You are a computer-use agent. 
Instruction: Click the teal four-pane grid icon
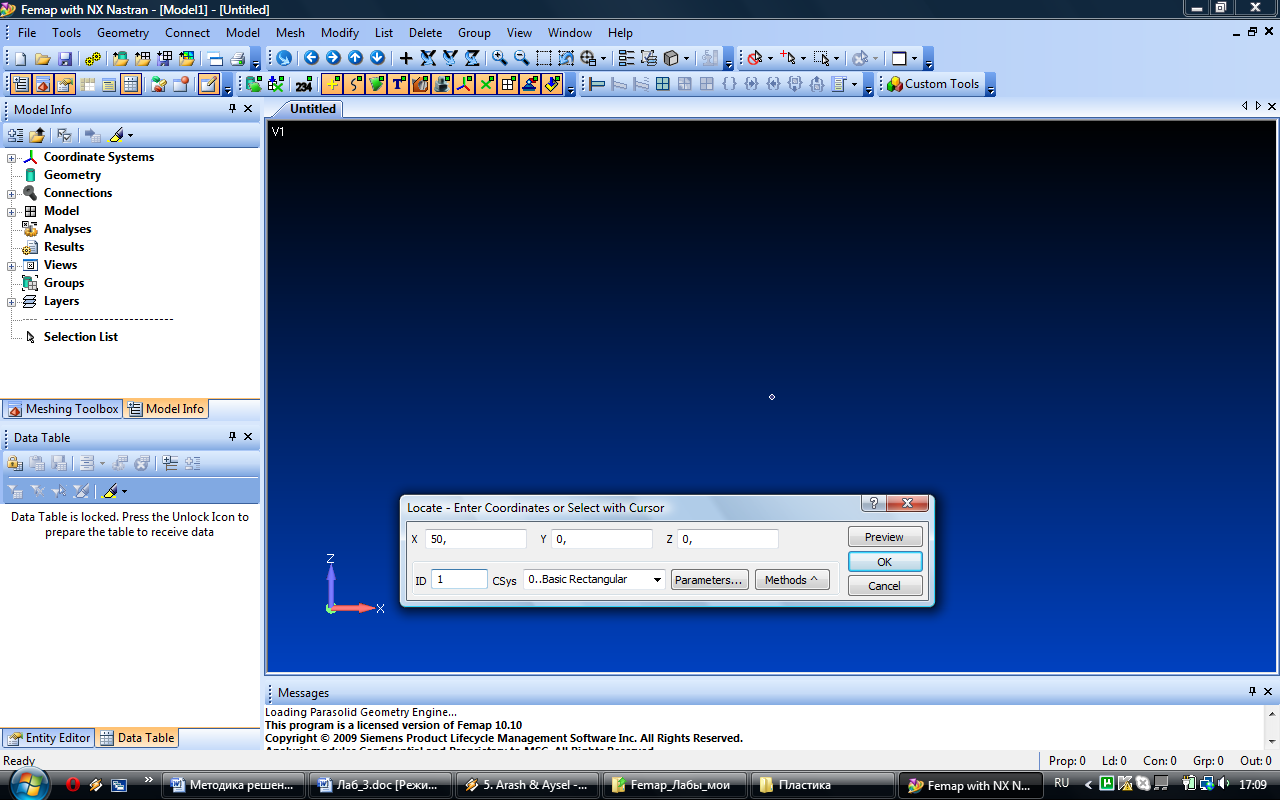click(662, 84)
